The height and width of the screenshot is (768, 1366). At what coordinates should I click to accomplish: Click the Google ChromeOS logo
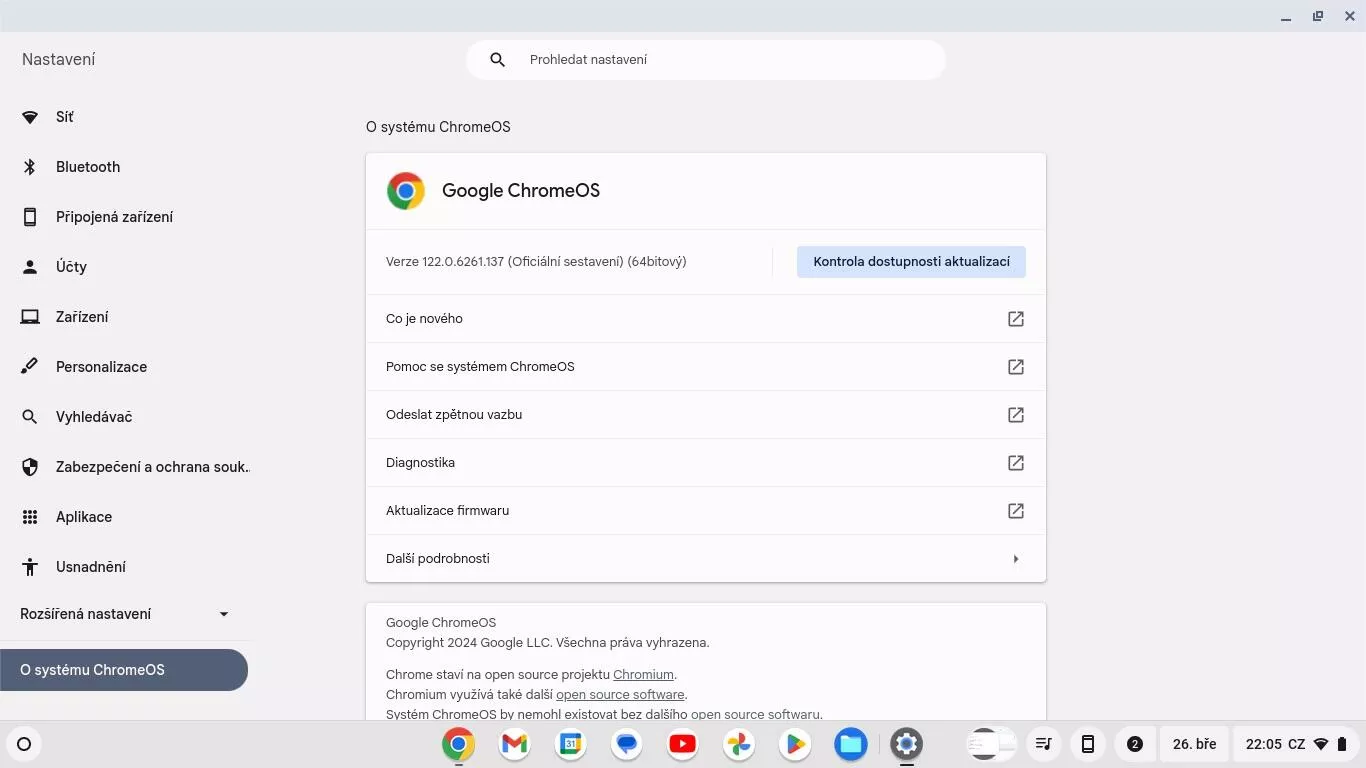coord(406,191)
